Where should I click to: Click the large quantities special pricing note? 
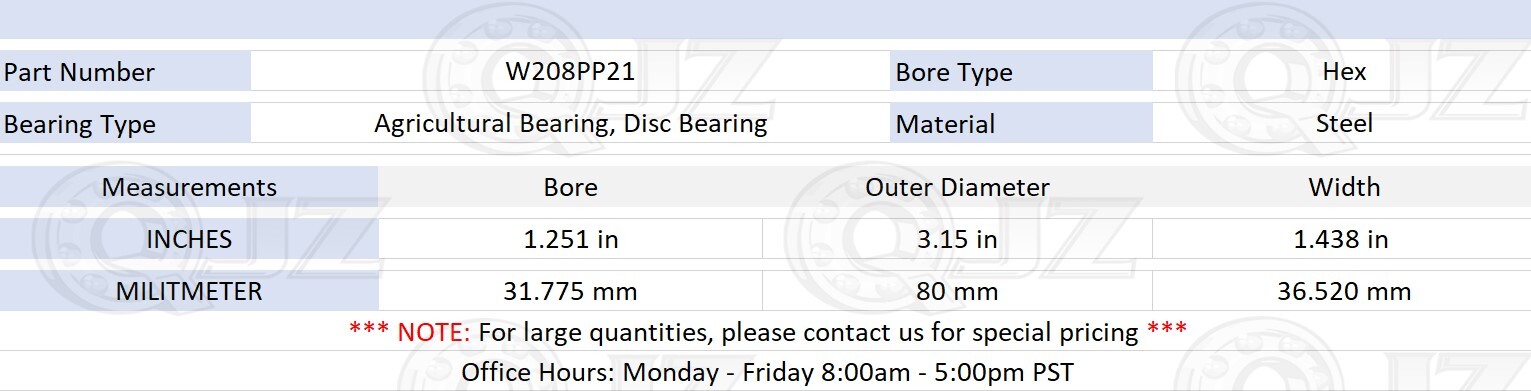click(x=767, y=332)
